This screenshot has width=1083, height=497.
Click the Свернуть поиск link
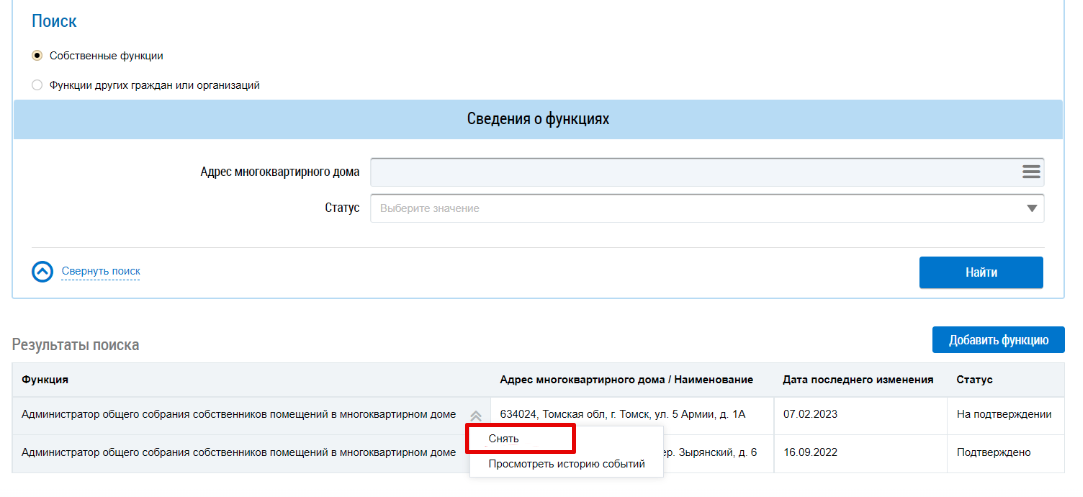coord(100,271)
